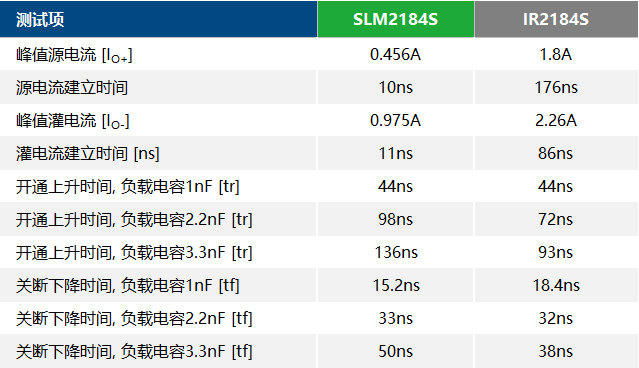This screenshot has height=368, width=639.
Task: Click the green SLM2184S column header
Action: point(396,19)
